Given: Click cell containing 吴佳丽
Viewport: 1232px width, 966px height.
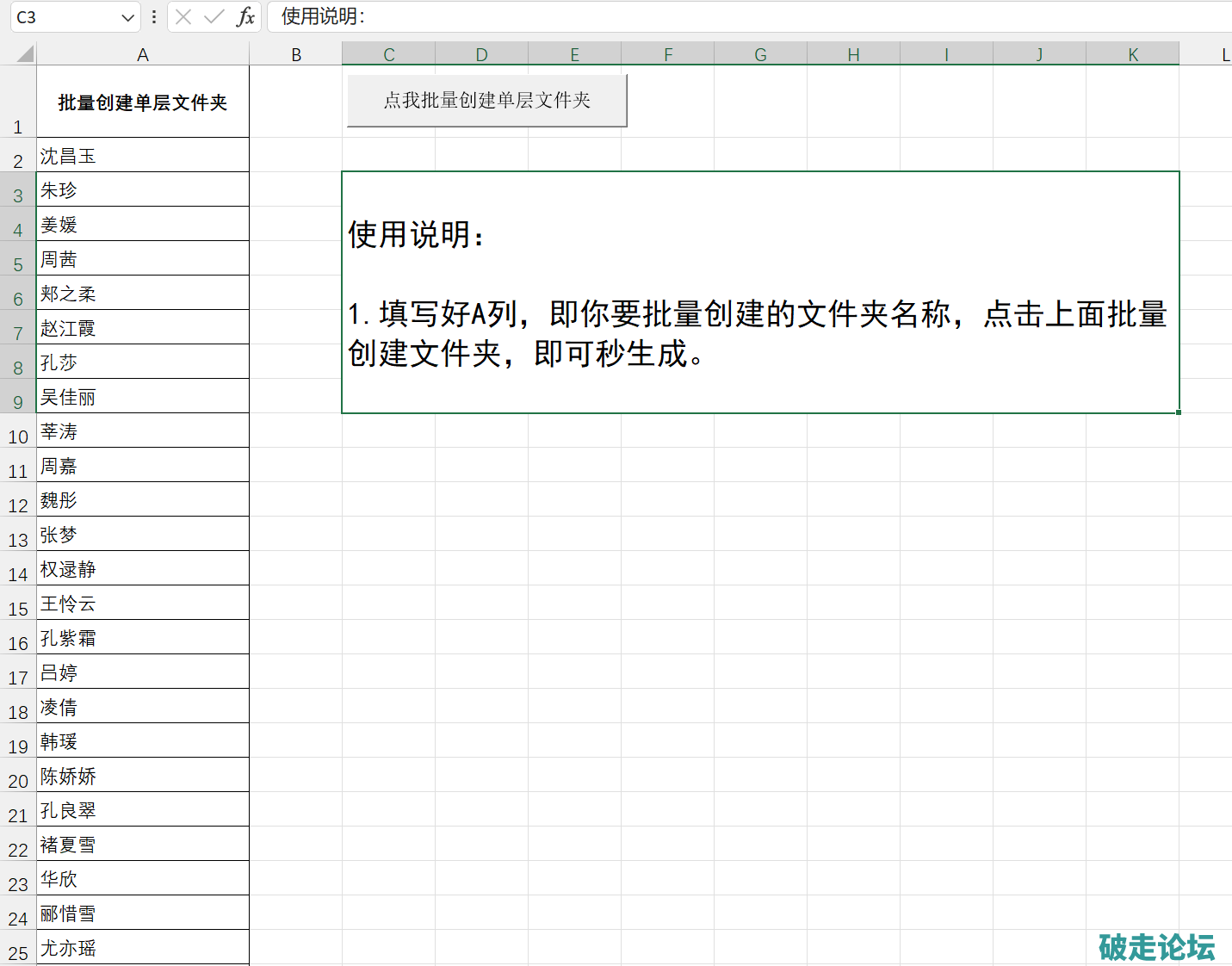Looking at the screenshot, I should point(143,397).
